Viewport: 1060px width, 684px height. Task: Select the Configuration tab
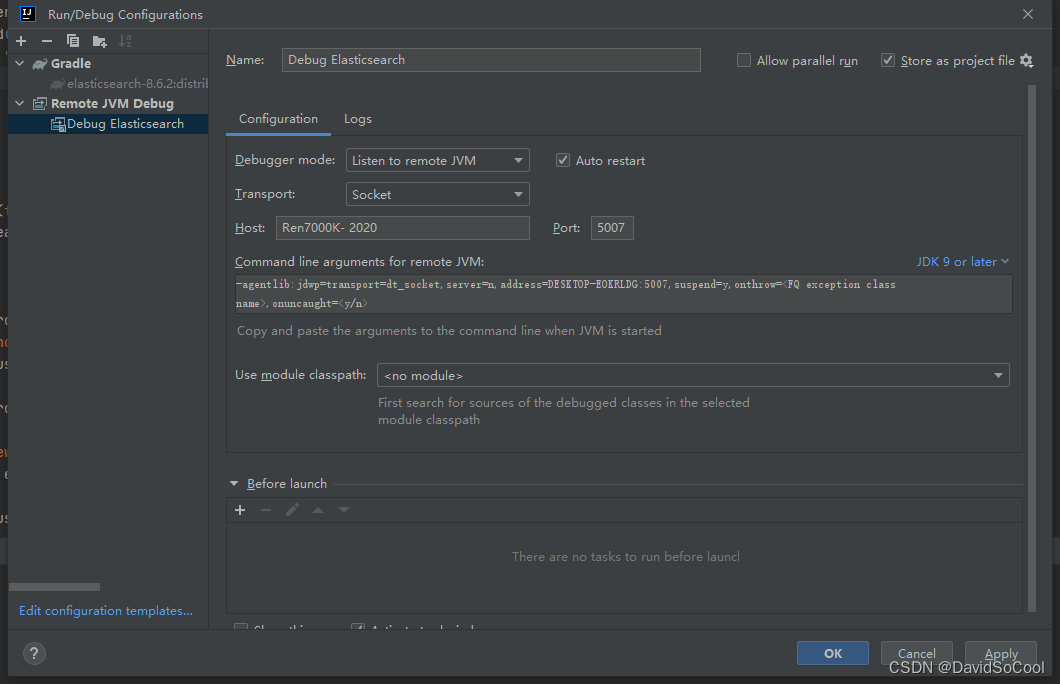click(277, 118)
